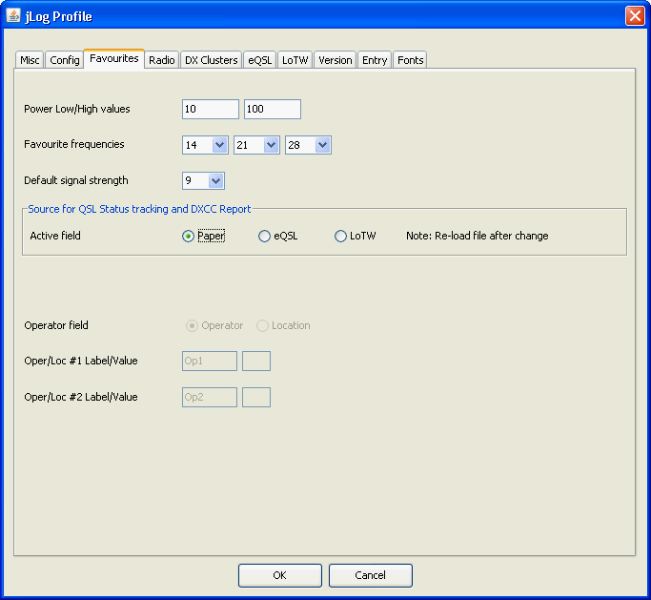Select the Paper radio button
Screen dimensions: 651x600
[x=187, y=236]
